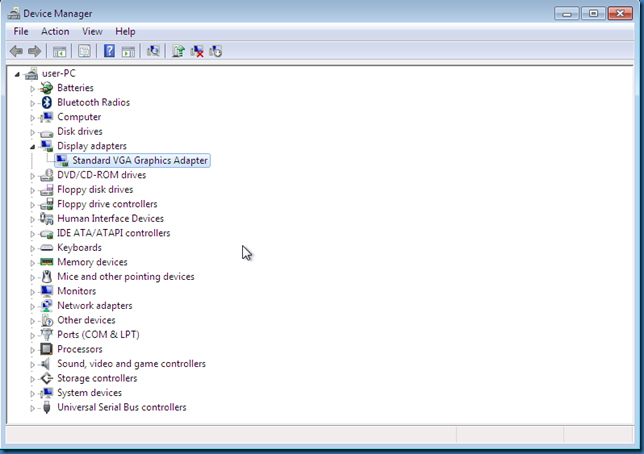644x454 pixels.
Task: Select the user-PC label
Action: tap(59, 74)
